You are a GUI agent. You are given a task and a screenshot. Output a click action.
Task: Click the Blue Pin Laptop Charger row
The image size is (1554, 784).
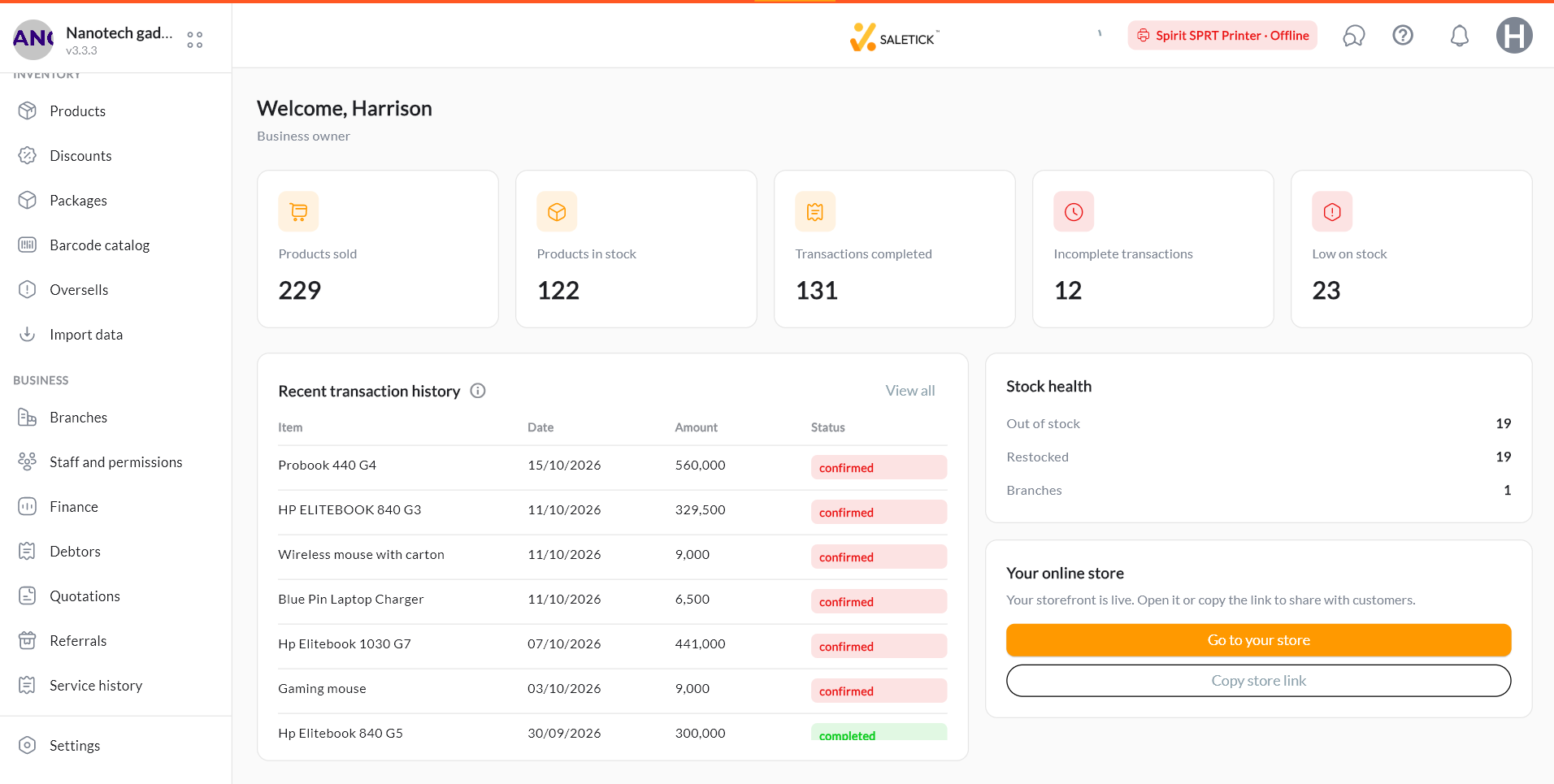coord(613,601)
